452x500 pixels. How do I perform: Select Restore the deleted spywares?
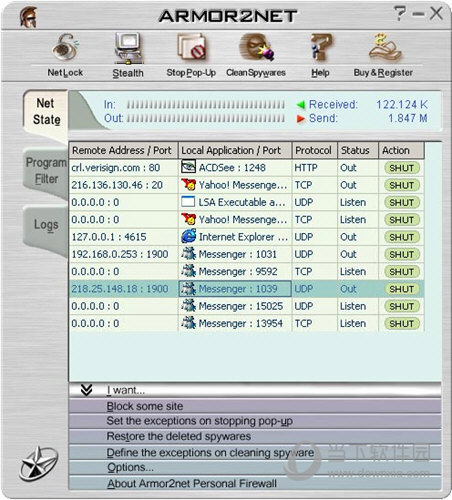(x=255, y=437)
